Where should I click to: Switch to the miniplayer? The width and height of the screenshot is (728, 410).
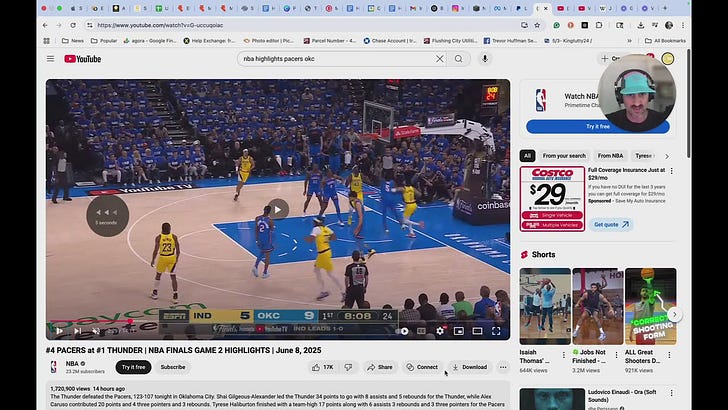tap(459, 331)
